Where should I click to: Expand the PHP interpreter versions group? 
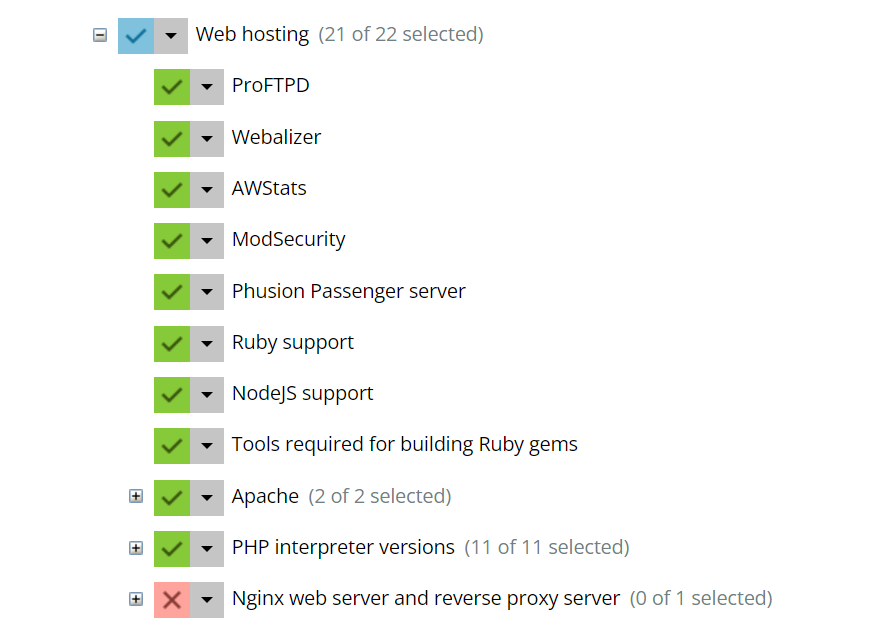(136, 548)
